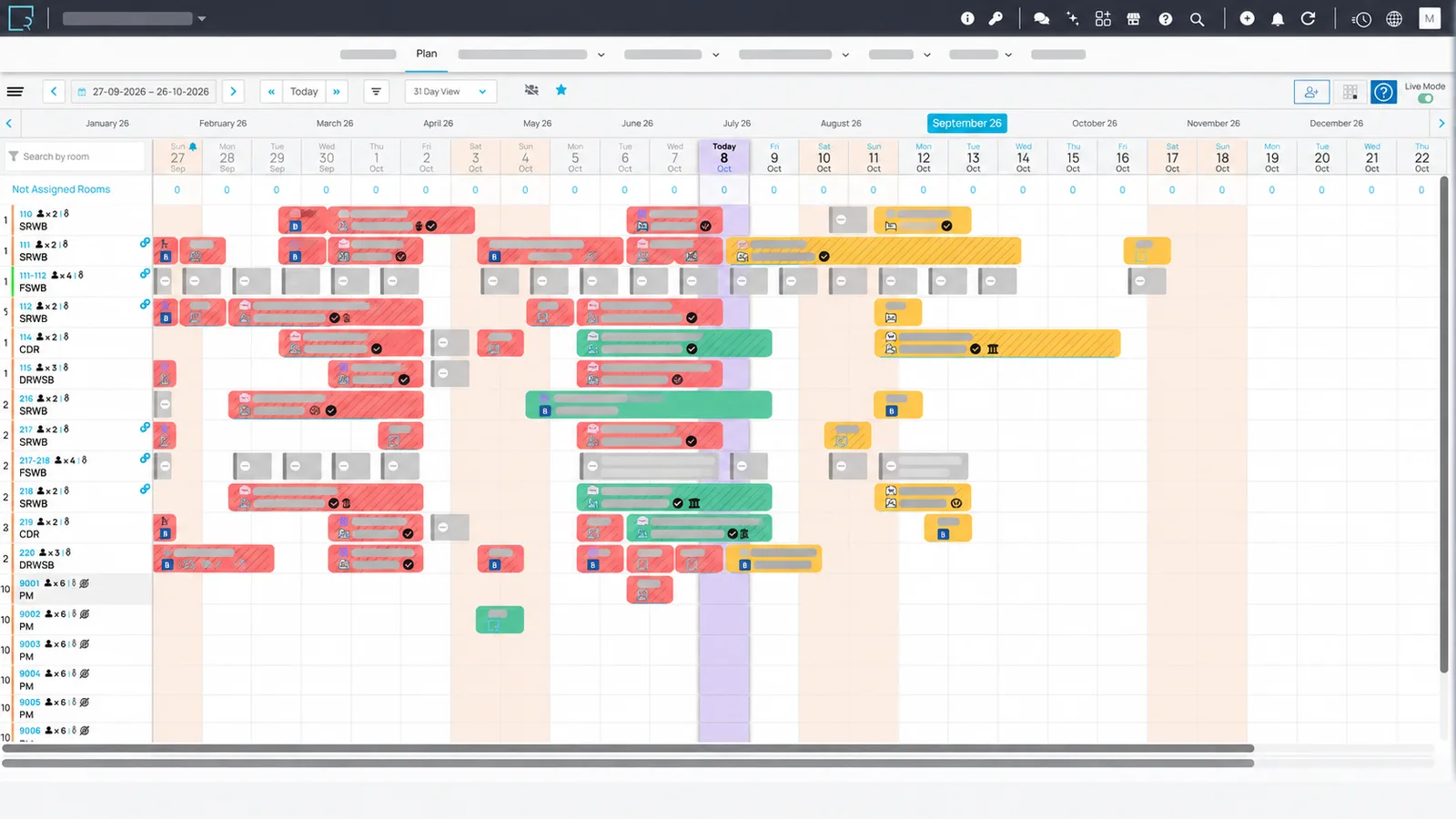1456x819 pixels.
Task: Open the filter icon next to Today
Action: click(376, 91)
